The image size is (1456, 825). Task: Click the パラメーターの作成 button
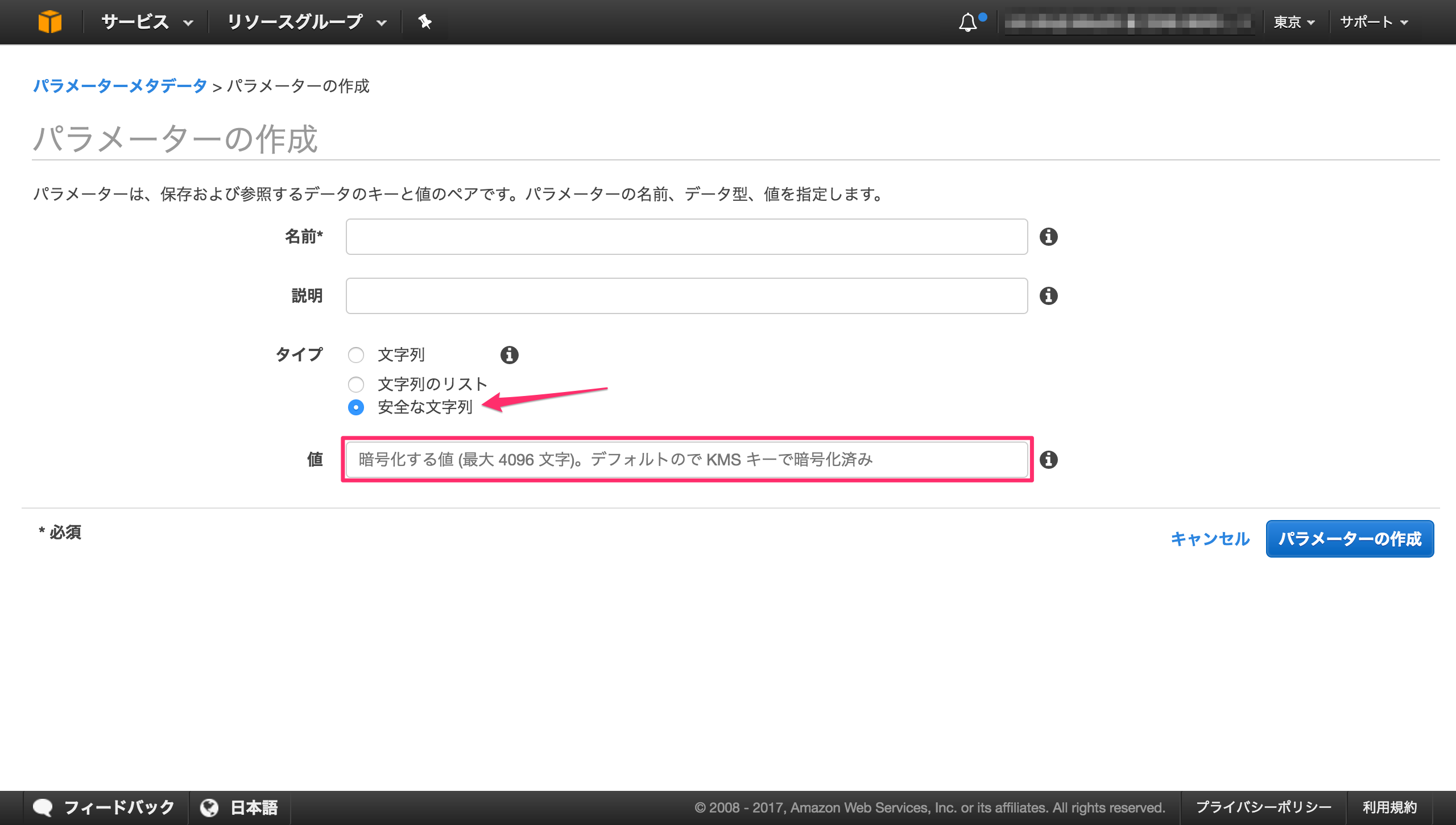point(1350,539)
